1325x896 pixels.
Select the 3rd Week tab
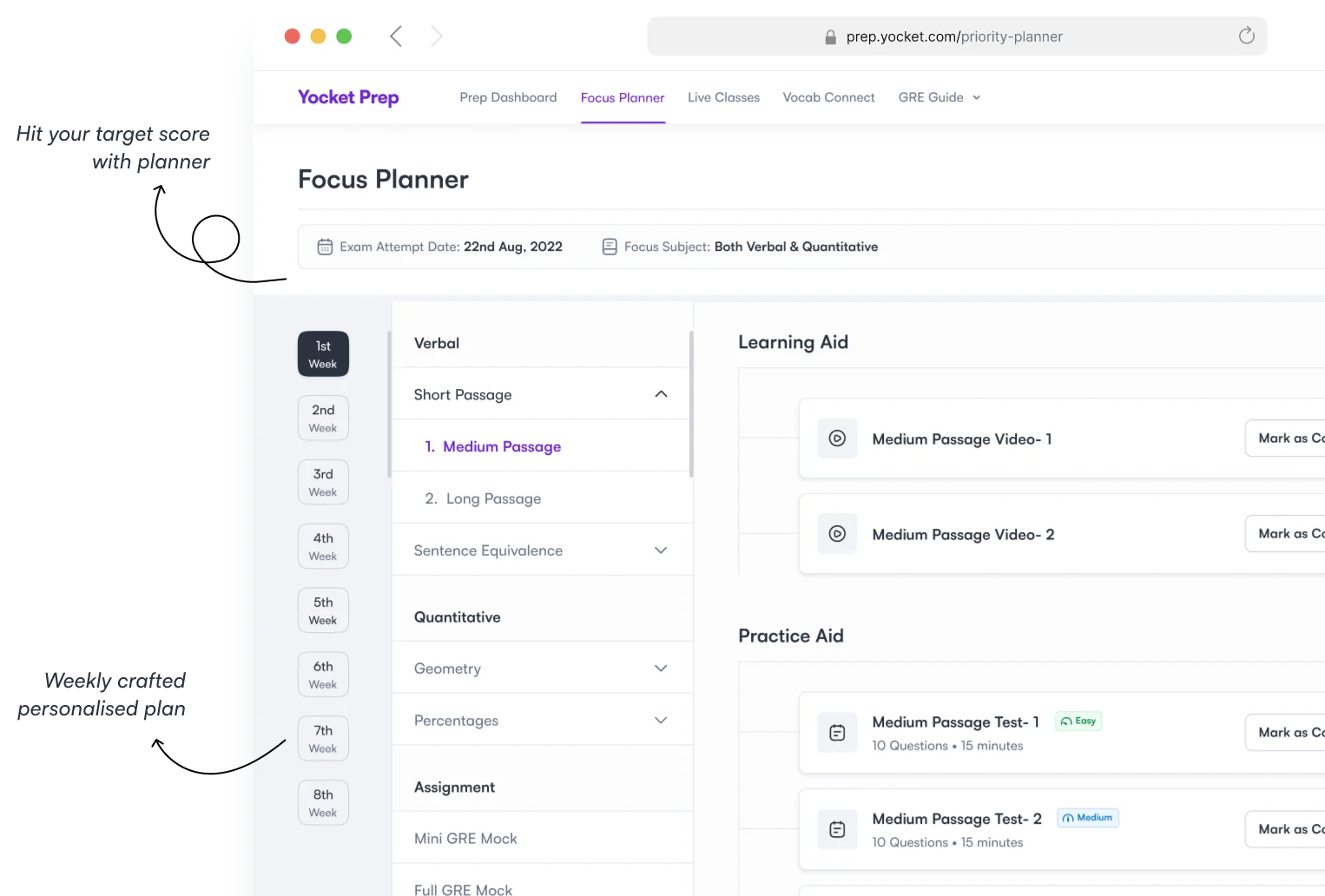tap(323, 482)
